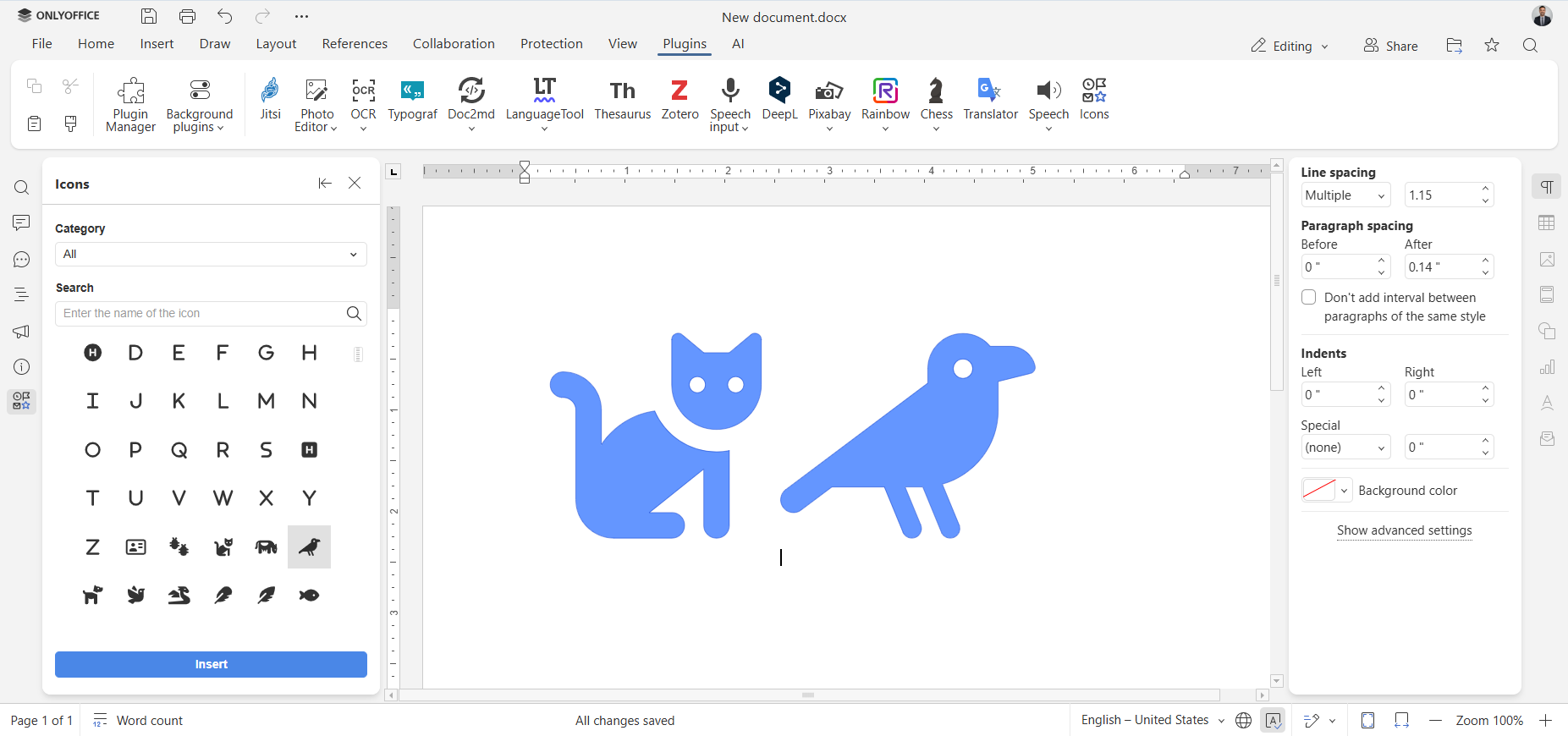Click the Print icon
Screen dimensions: 1568x736
tap(187, 16)
